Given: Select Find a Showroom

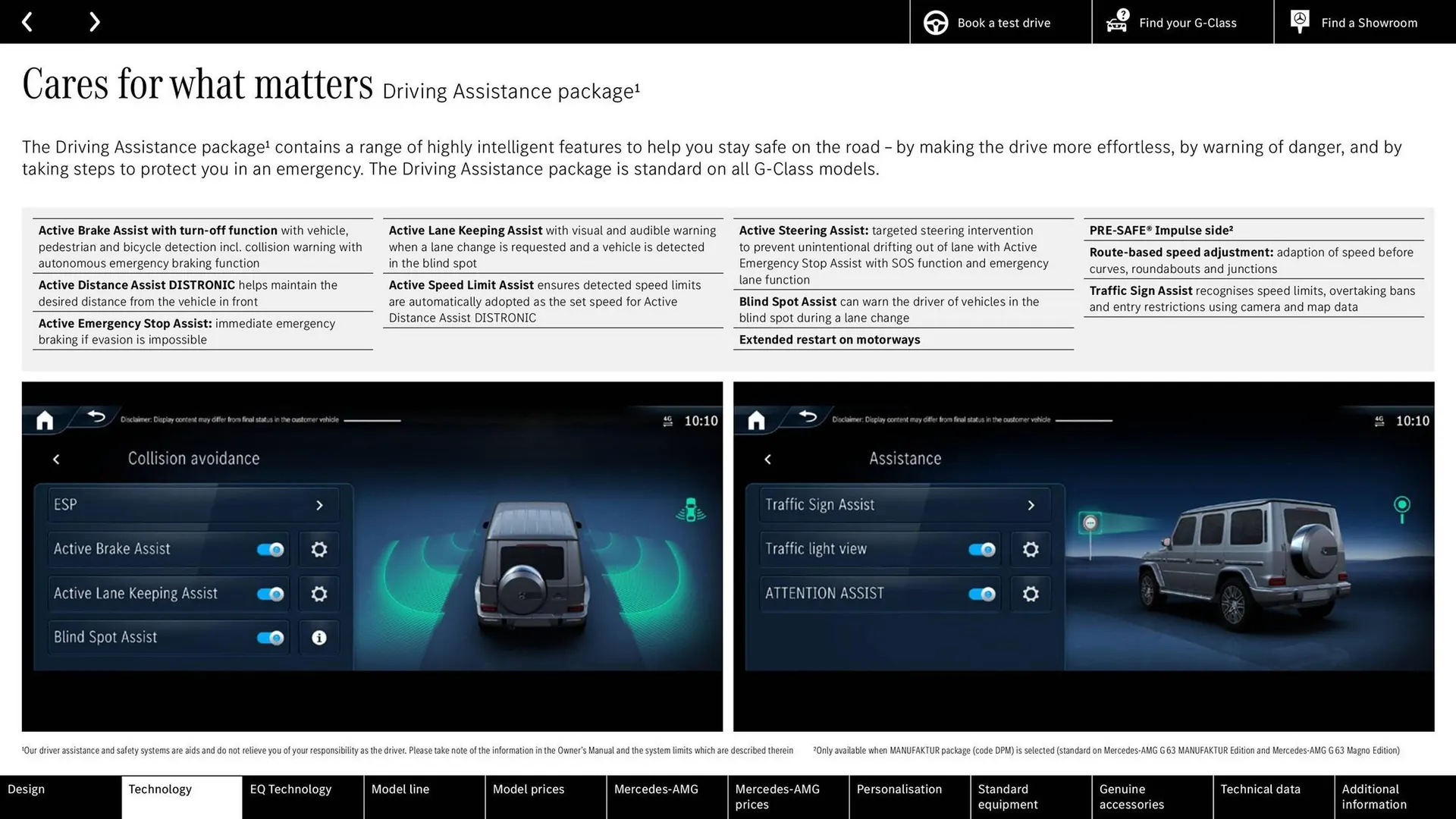Looking at the screenshot, I should (1369, 22).
